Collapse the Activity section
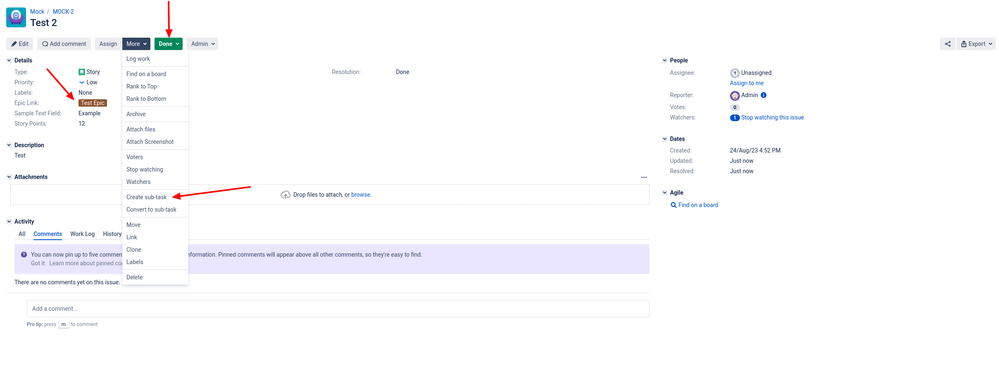The image size is (999, 367). (9, 222)
